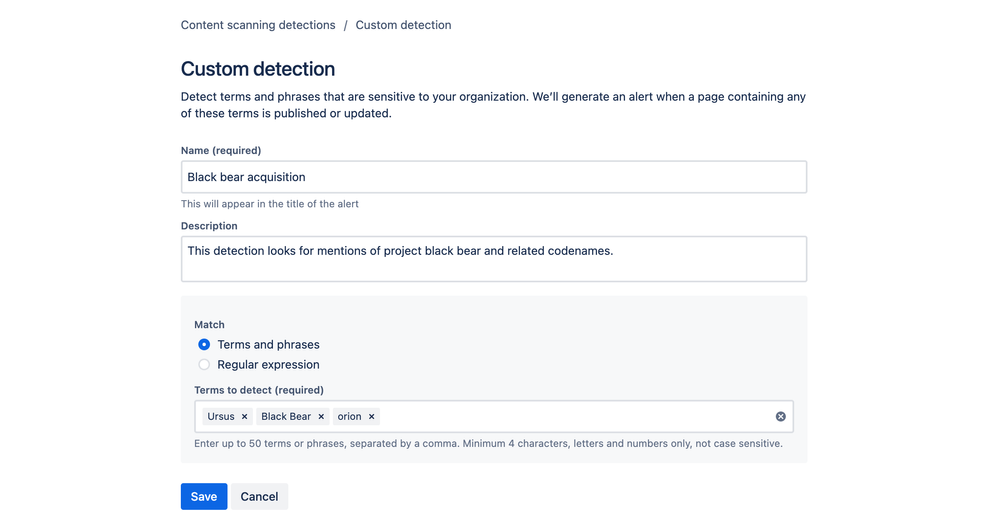The width and height of the screenshot is (1000, 528).
Task: Focus the Name input field
Action: click(x=493, y=177)
